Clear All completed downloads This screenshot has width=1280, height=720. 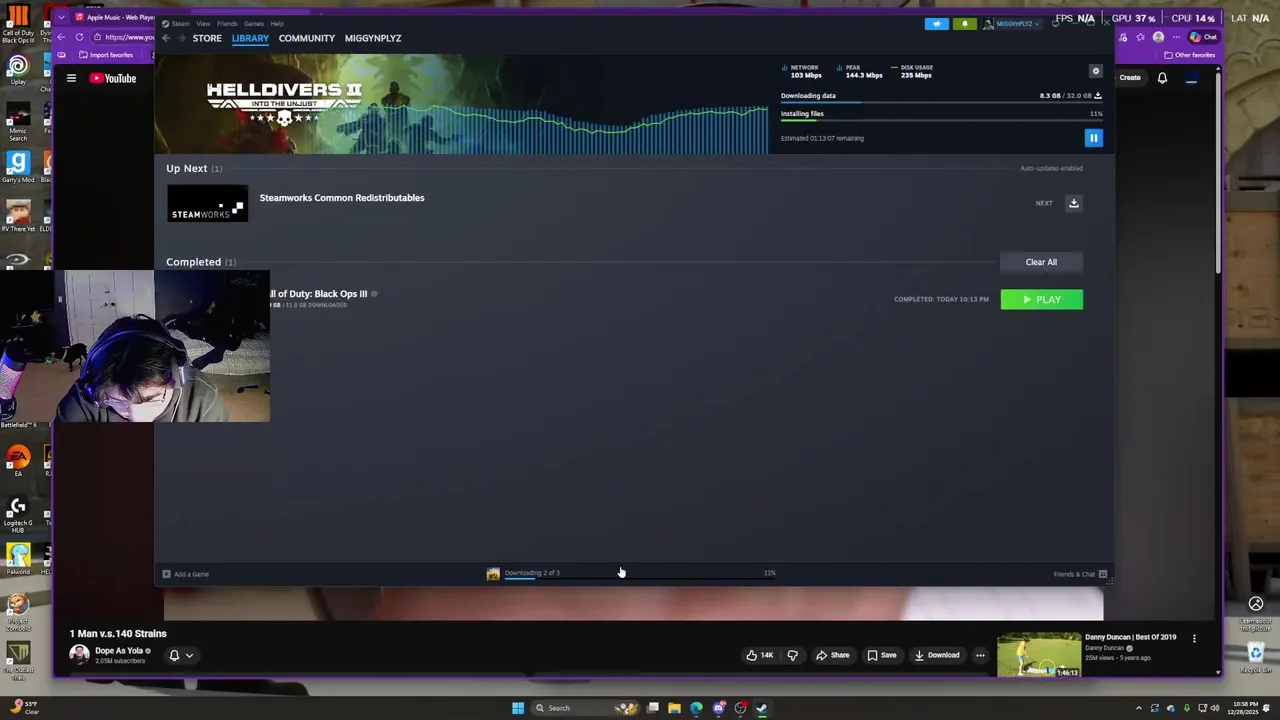[1041, 262]
